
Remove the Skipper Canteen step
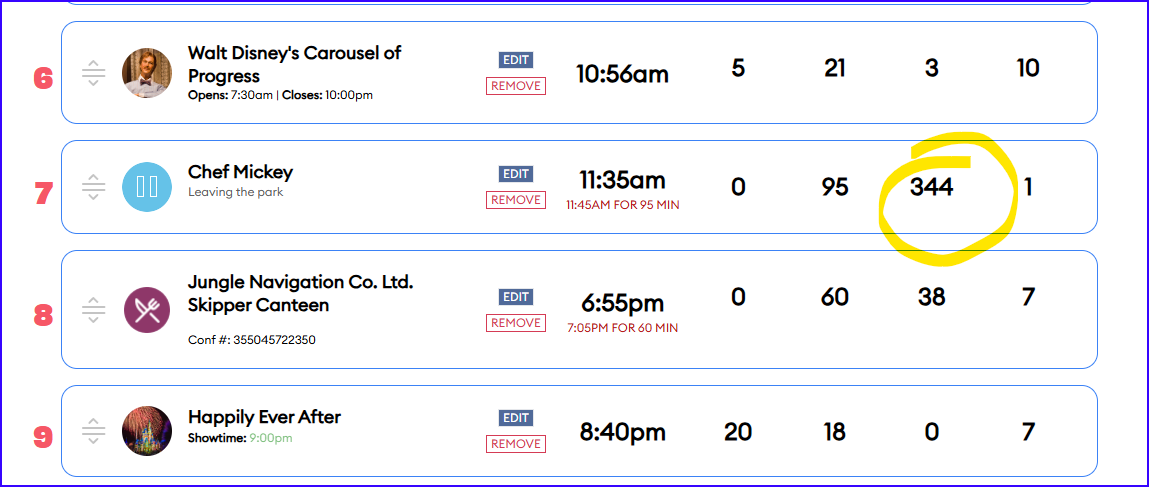click(x=516, y=323)
